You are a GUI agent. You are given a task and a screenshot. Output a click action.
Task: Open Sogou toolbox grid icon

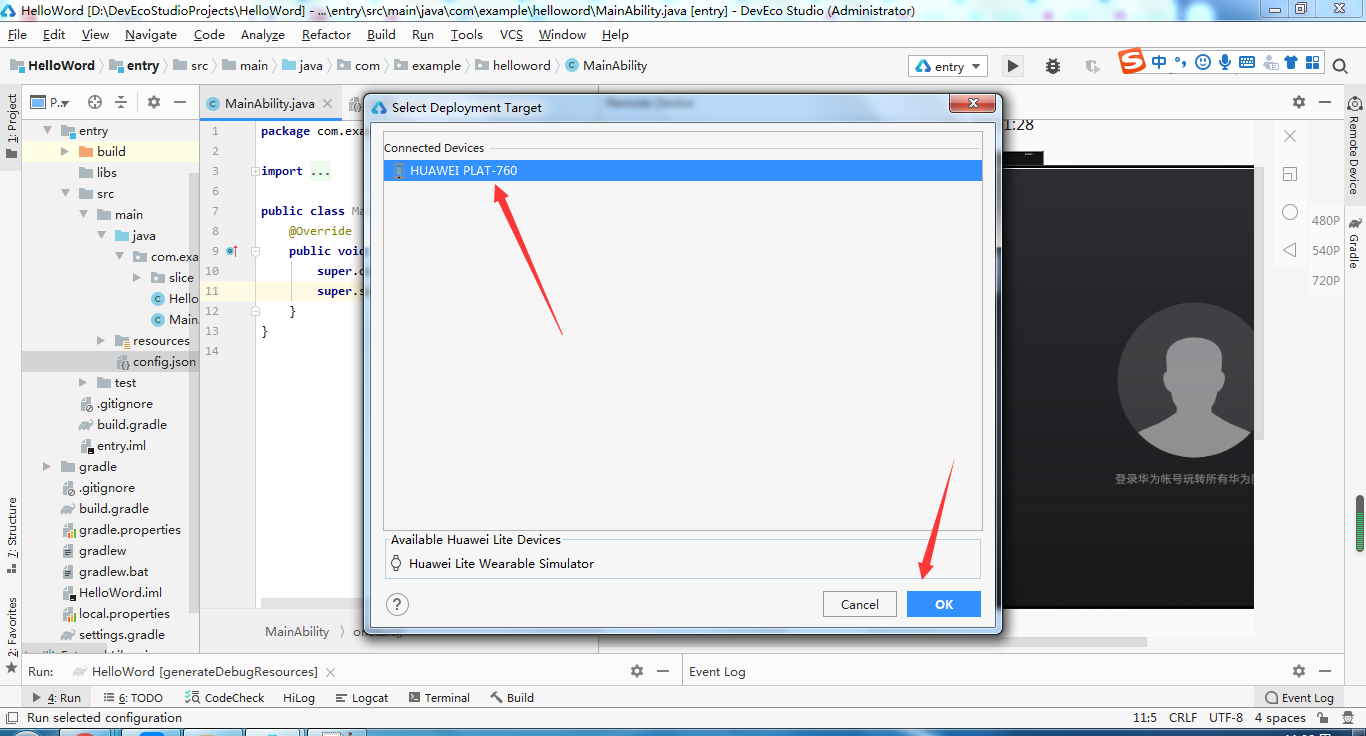[x=1312, y=62]
